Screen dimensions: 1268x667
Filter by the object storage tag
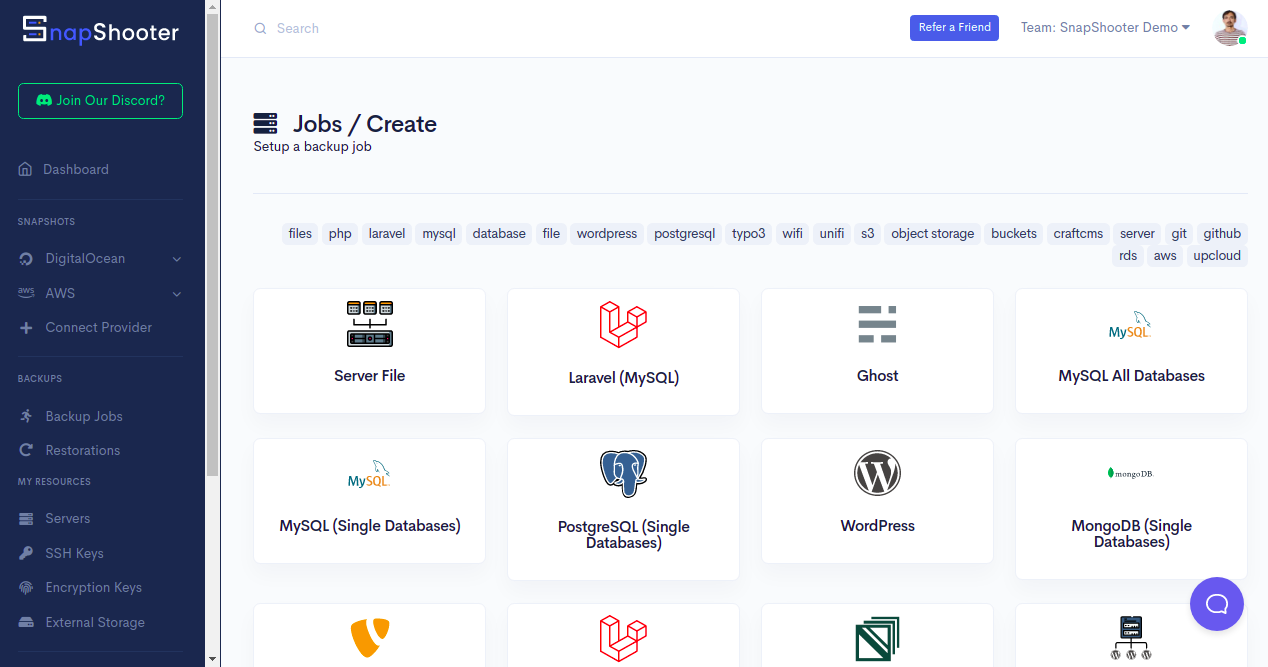[932, 234]
